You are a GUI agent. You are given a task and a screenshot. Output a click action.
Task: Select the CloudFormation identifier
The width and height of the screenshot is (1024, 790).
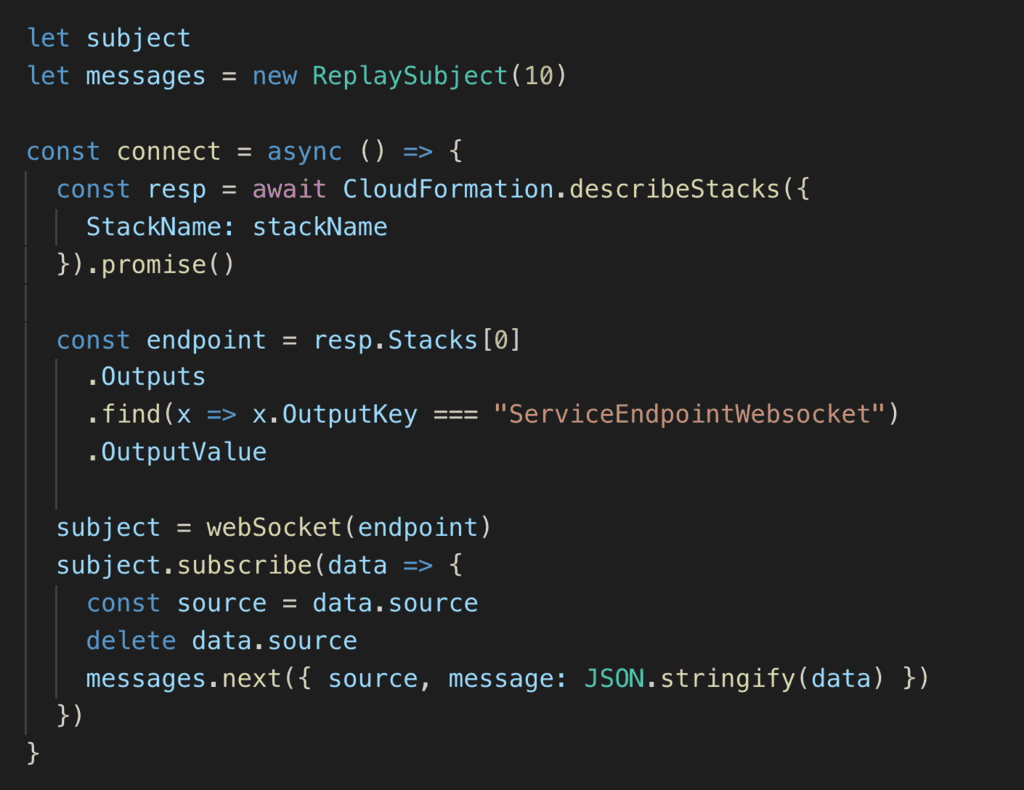448,189
